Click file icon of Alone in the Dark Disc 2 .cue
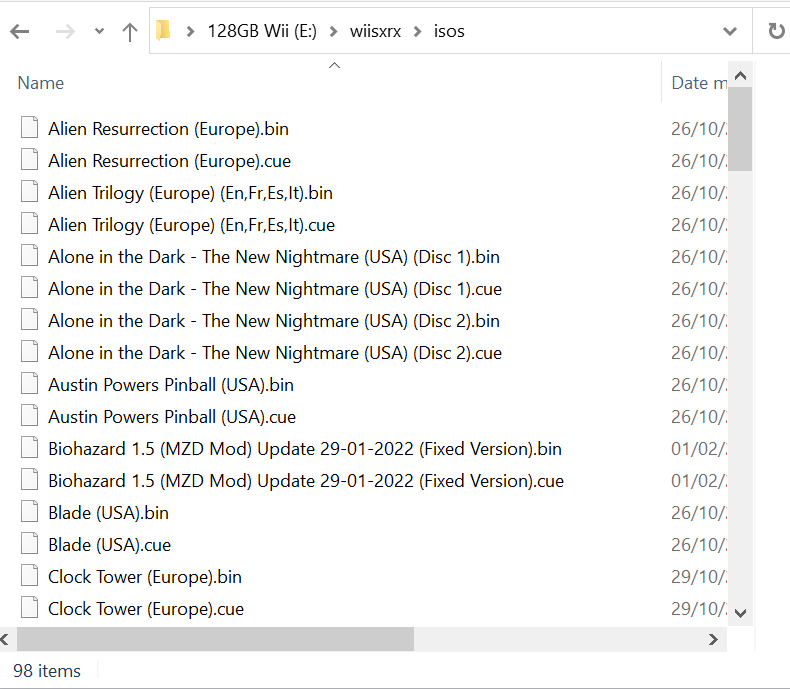The image size is (790, 689). click(29, 351)
